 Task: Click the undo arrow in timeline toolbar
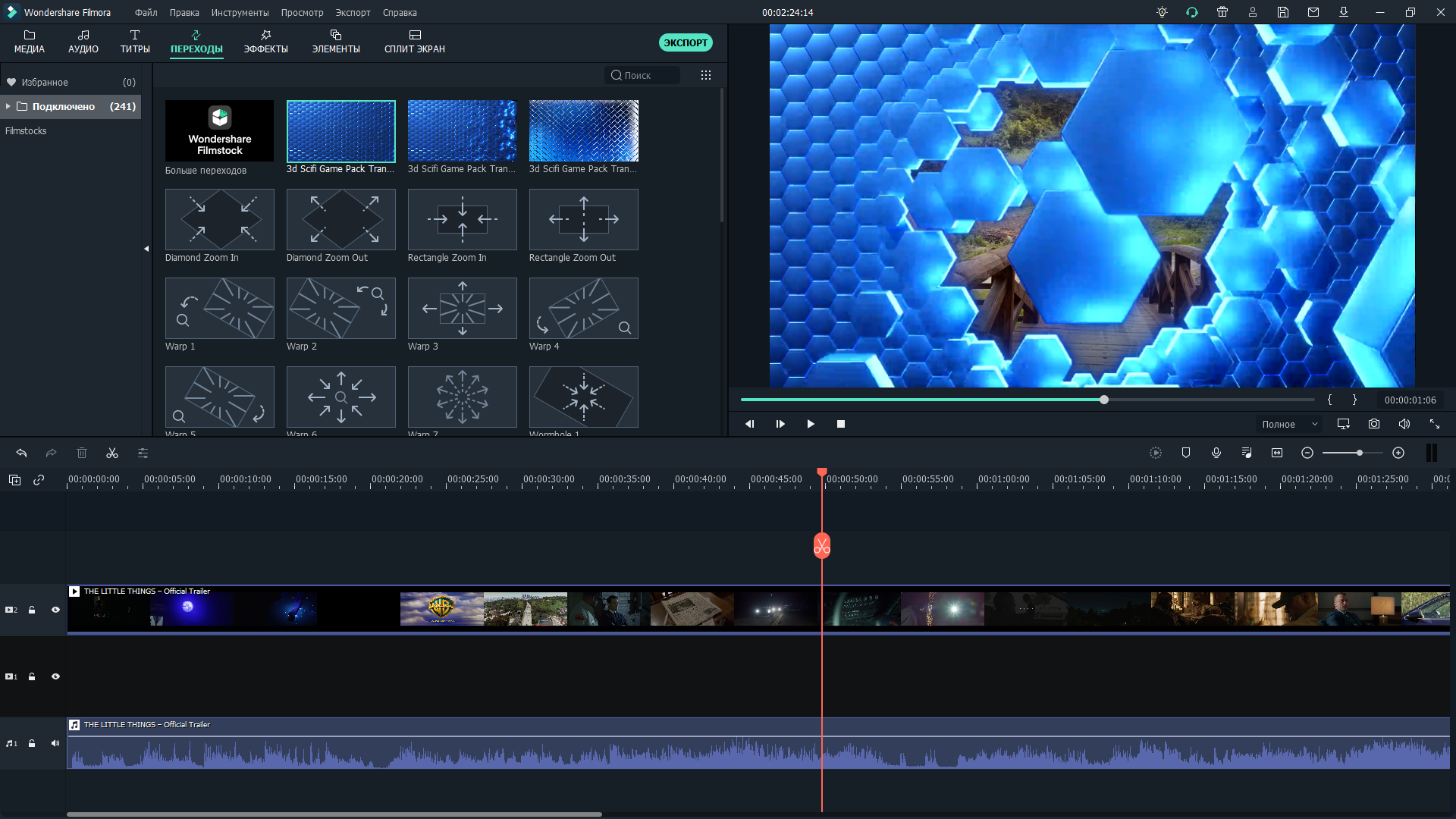point(21,453)
